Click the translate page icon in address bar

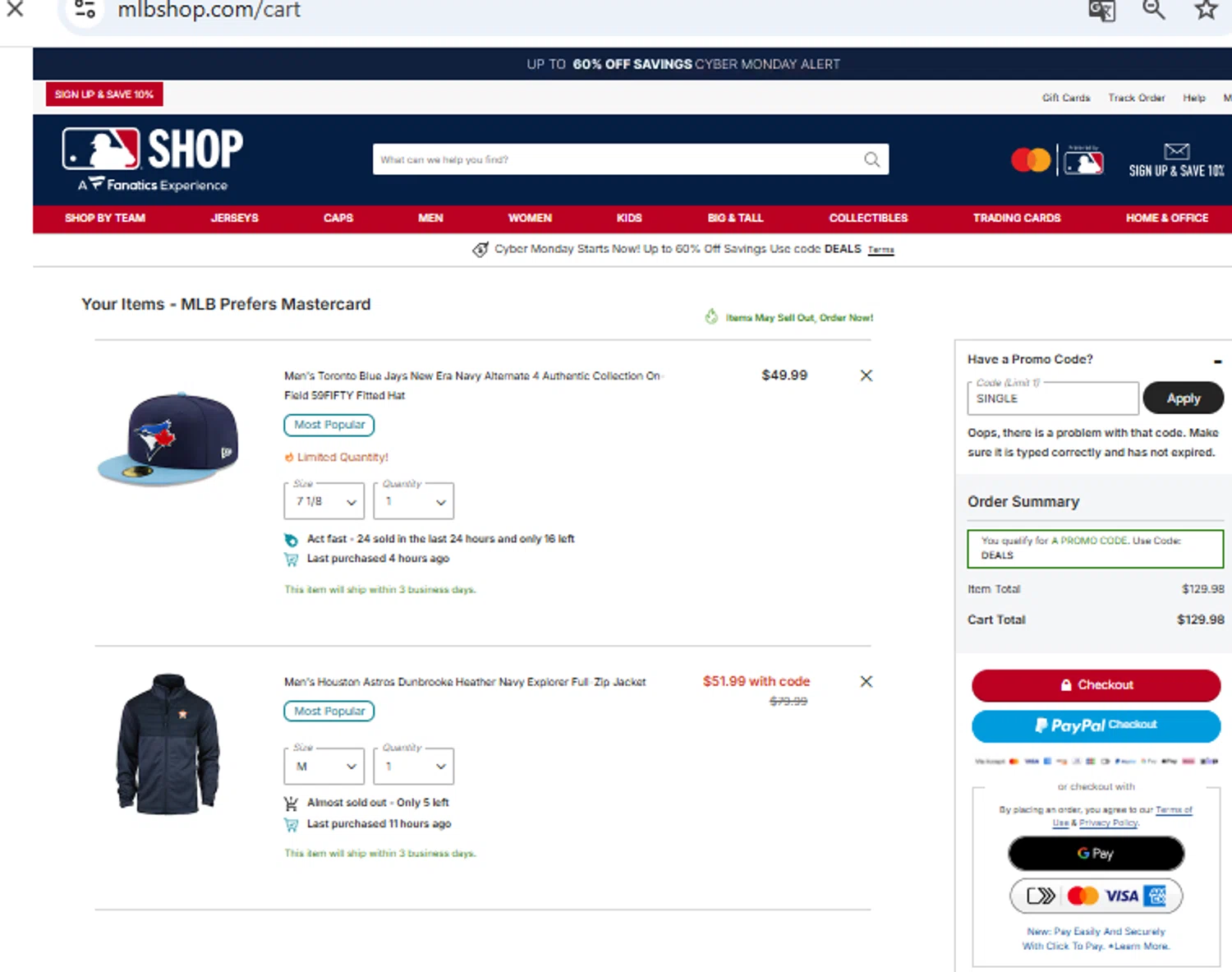pos(1101,10)
